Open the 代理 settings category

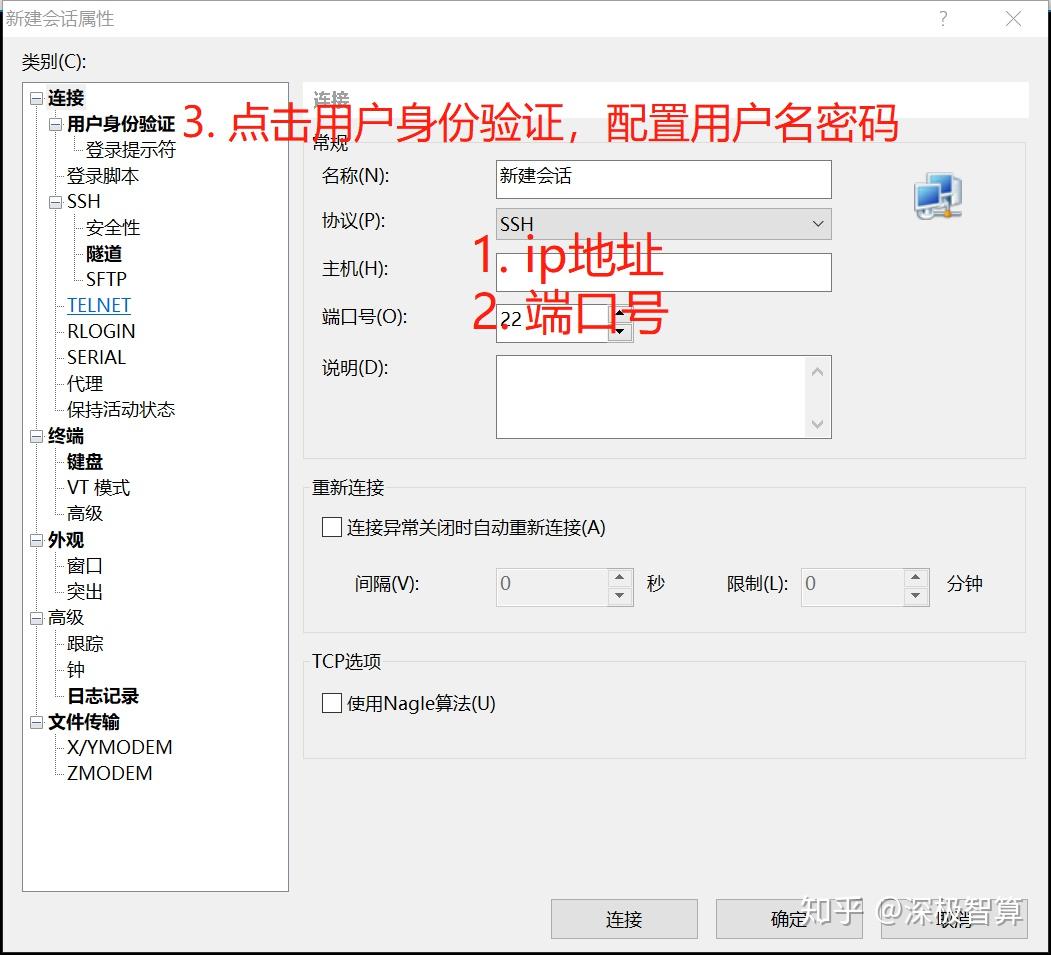point(84,383)
